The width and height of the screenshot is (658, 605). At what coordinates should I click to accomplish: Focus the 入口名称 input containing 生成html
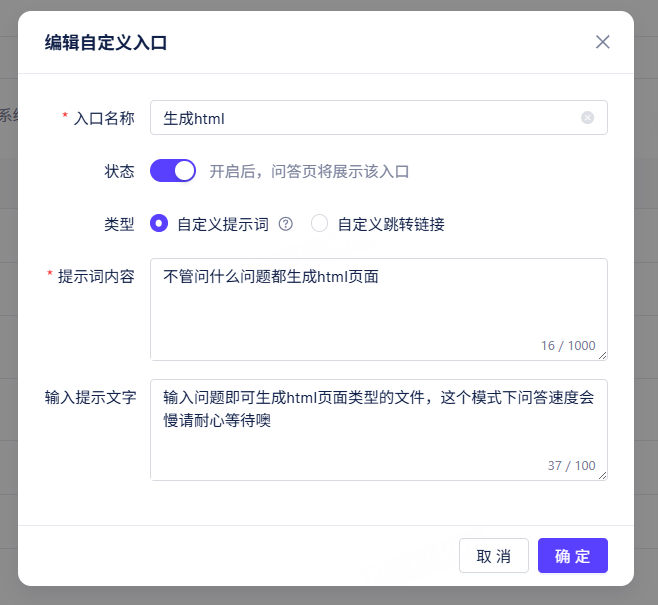point(379,118)
